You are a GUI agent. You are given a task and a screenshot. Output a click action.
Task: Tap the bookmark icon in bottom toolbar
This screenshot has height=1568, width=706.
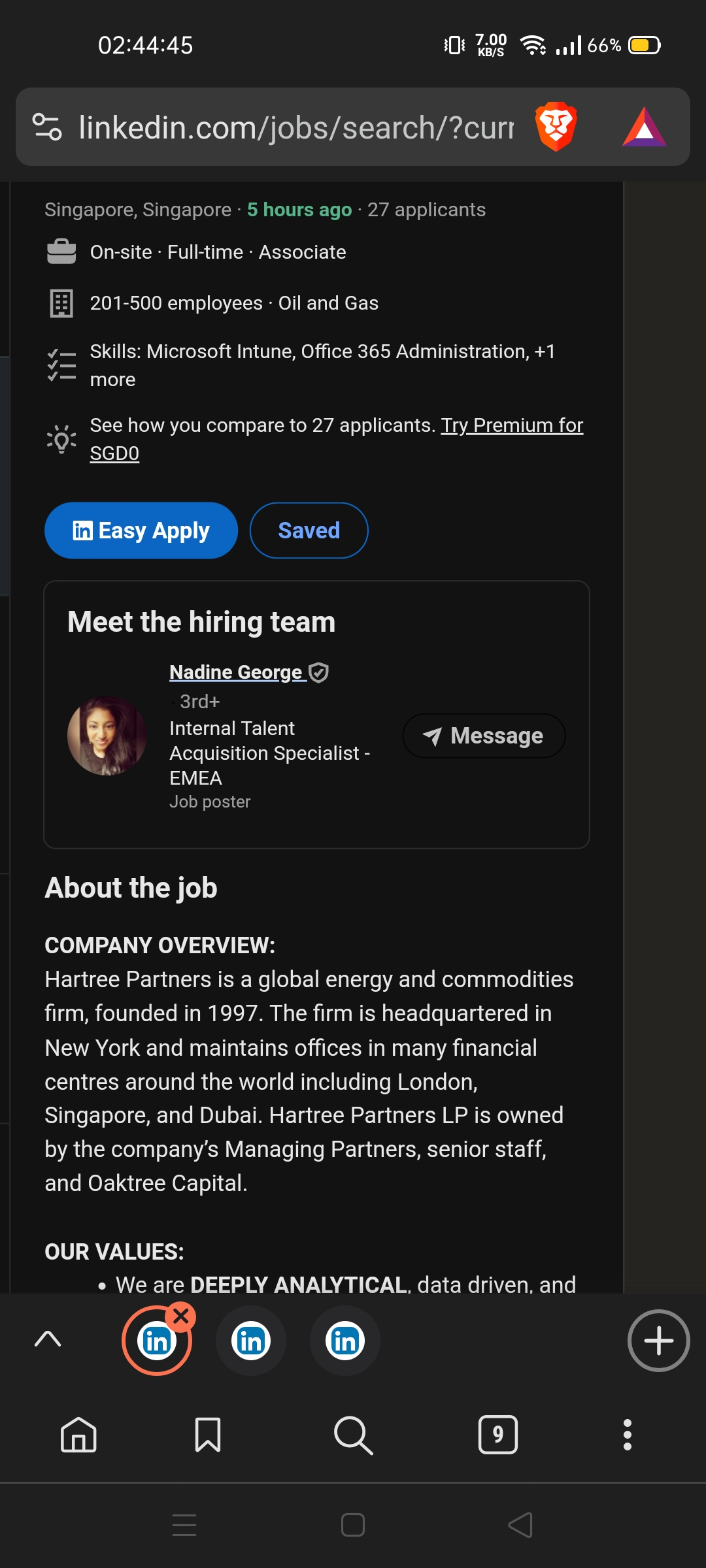(x=208, y=1435)
